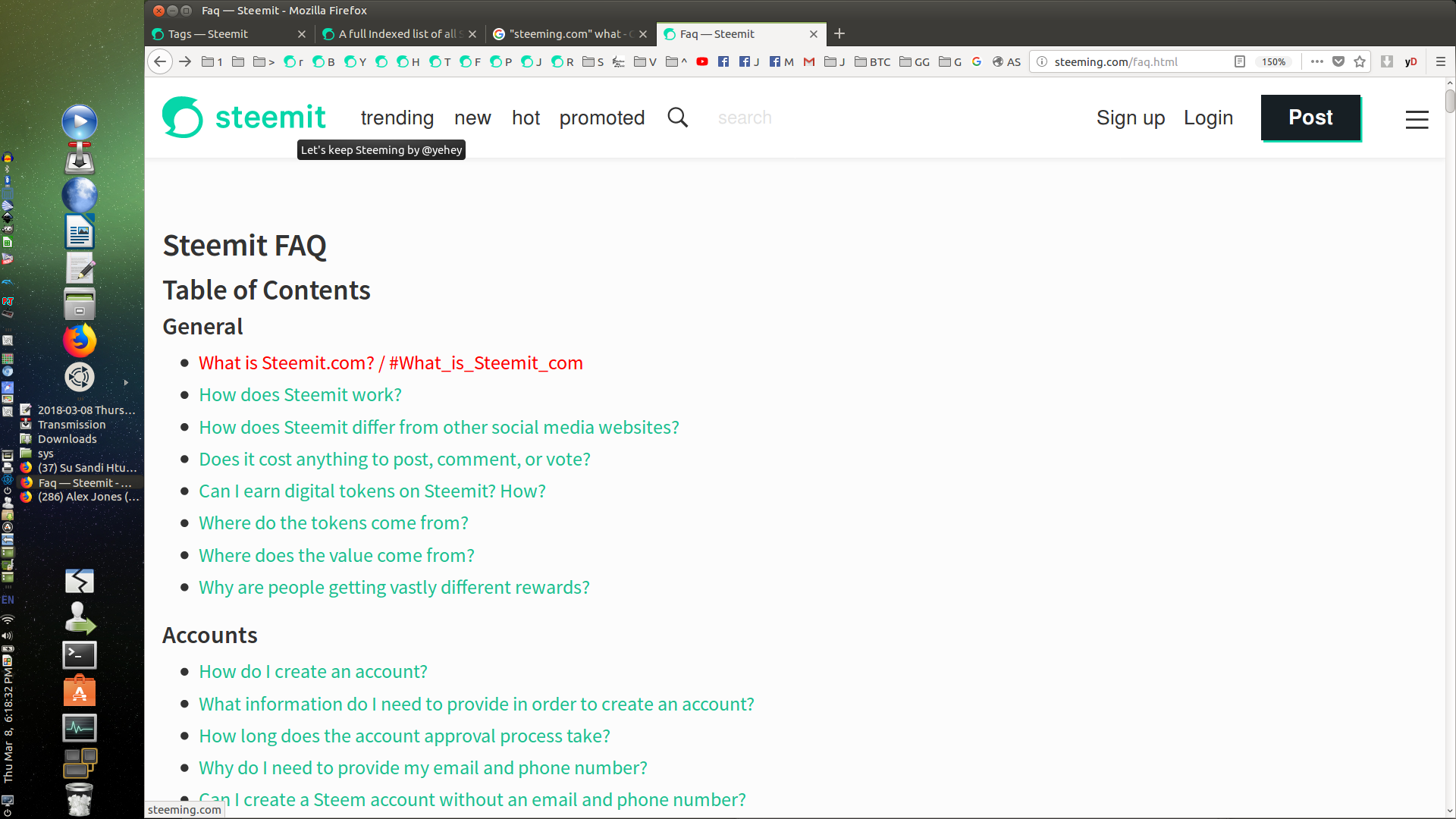
Task: Open the text editor dock icon
Action: click(80, 268)
